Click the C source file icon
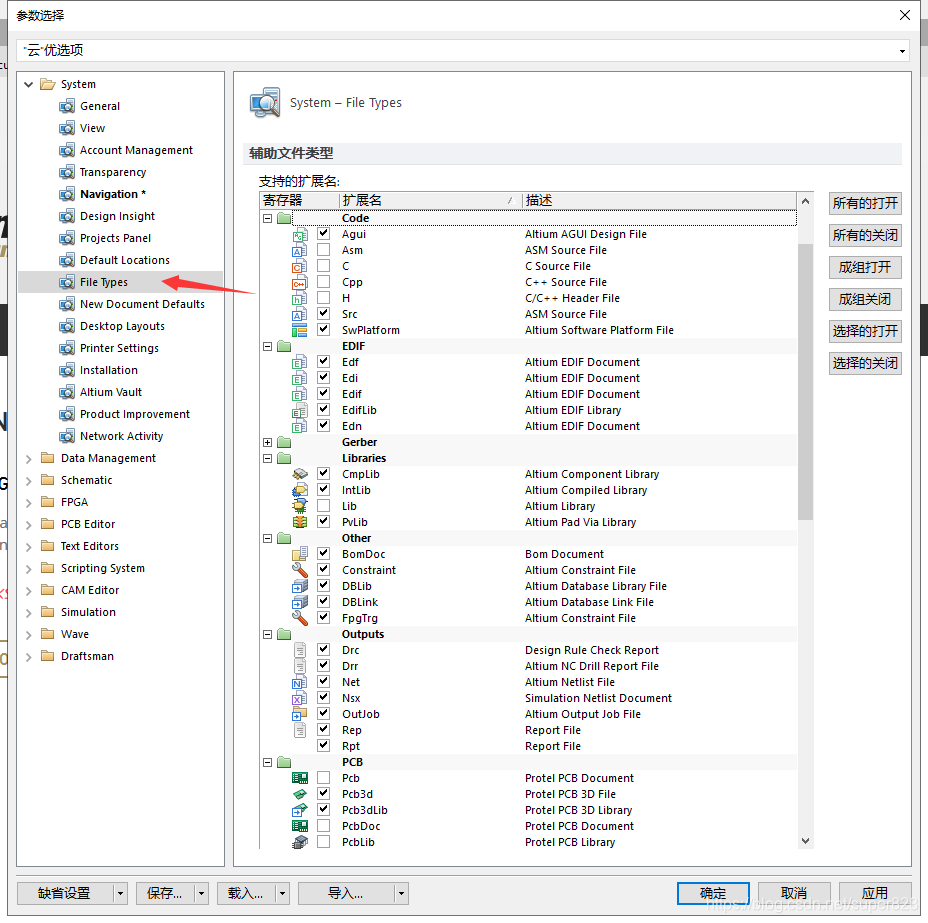Viewport: 928px width, 923px height. point(299,267)
